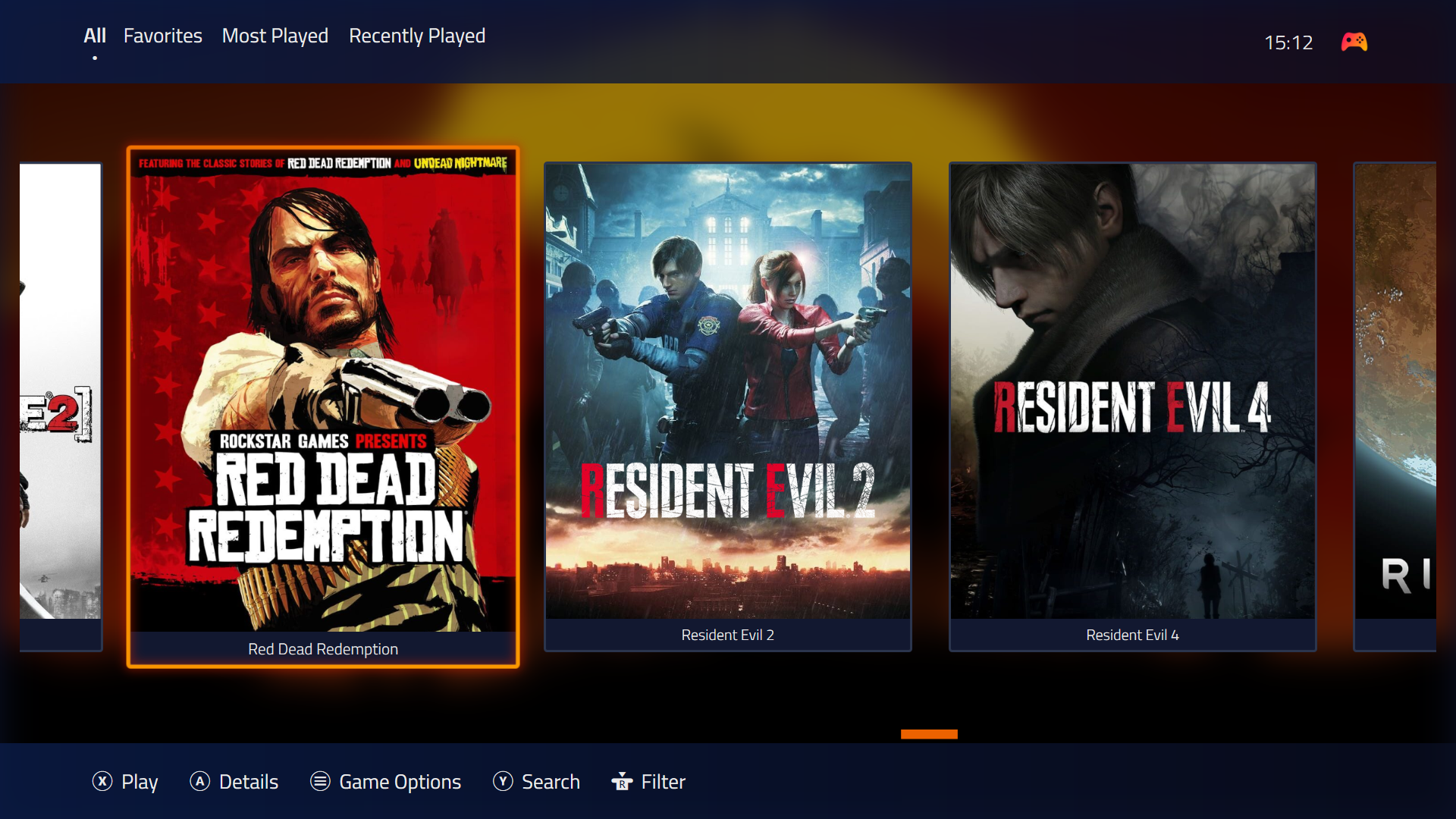Click the Search label in footer
This screenshot has width=1456, height=819.
point(551,782)
